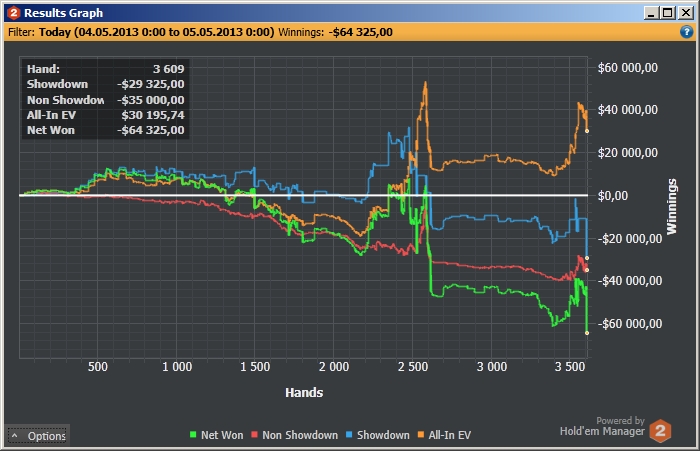Viewport: 700px width, 451px height.
Task: Click the All-In EV $30 195,74 value
Action: 153,115
